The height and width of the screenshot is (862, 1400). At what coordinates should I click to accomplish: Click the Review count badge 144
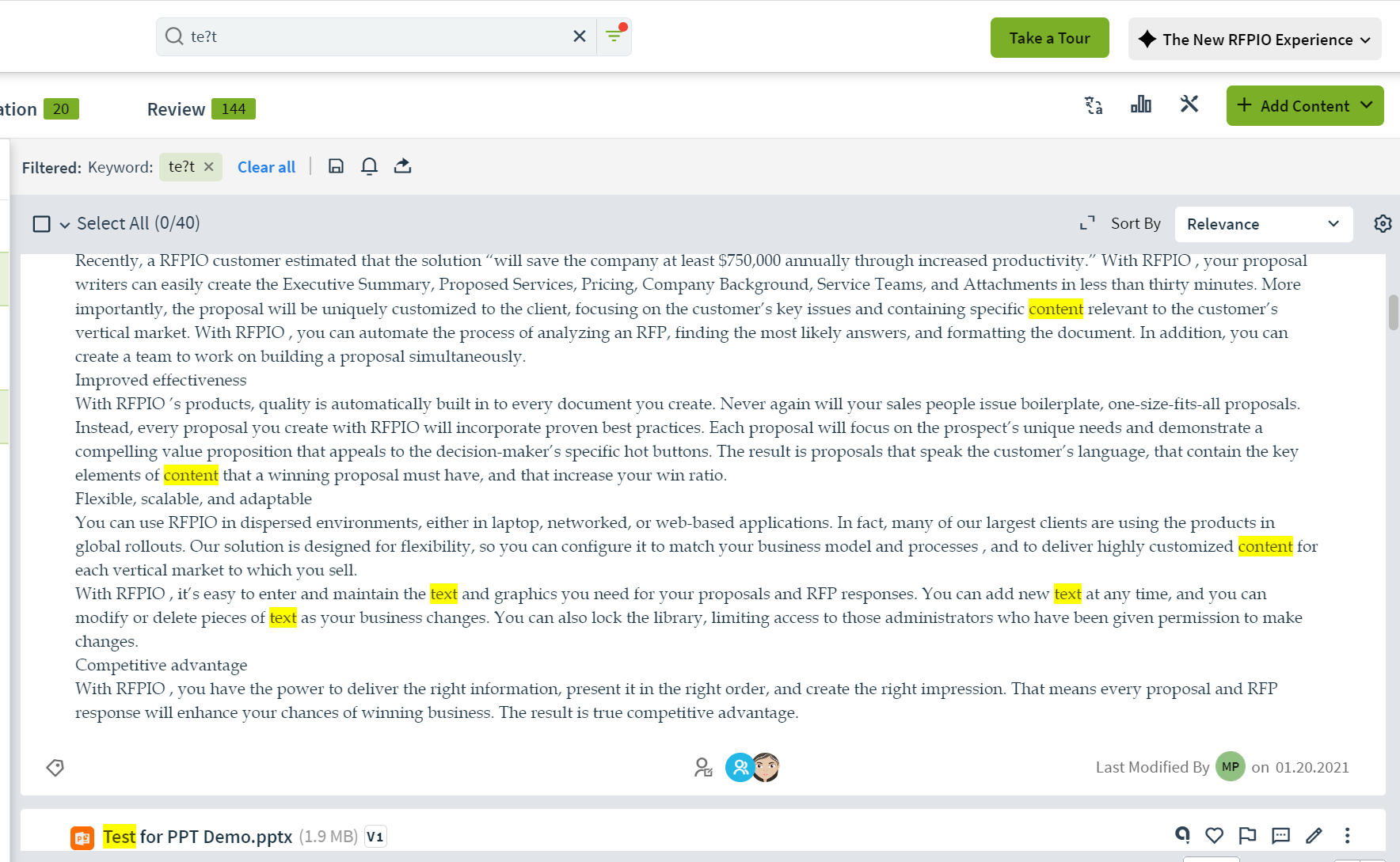[x=234, y=109]
